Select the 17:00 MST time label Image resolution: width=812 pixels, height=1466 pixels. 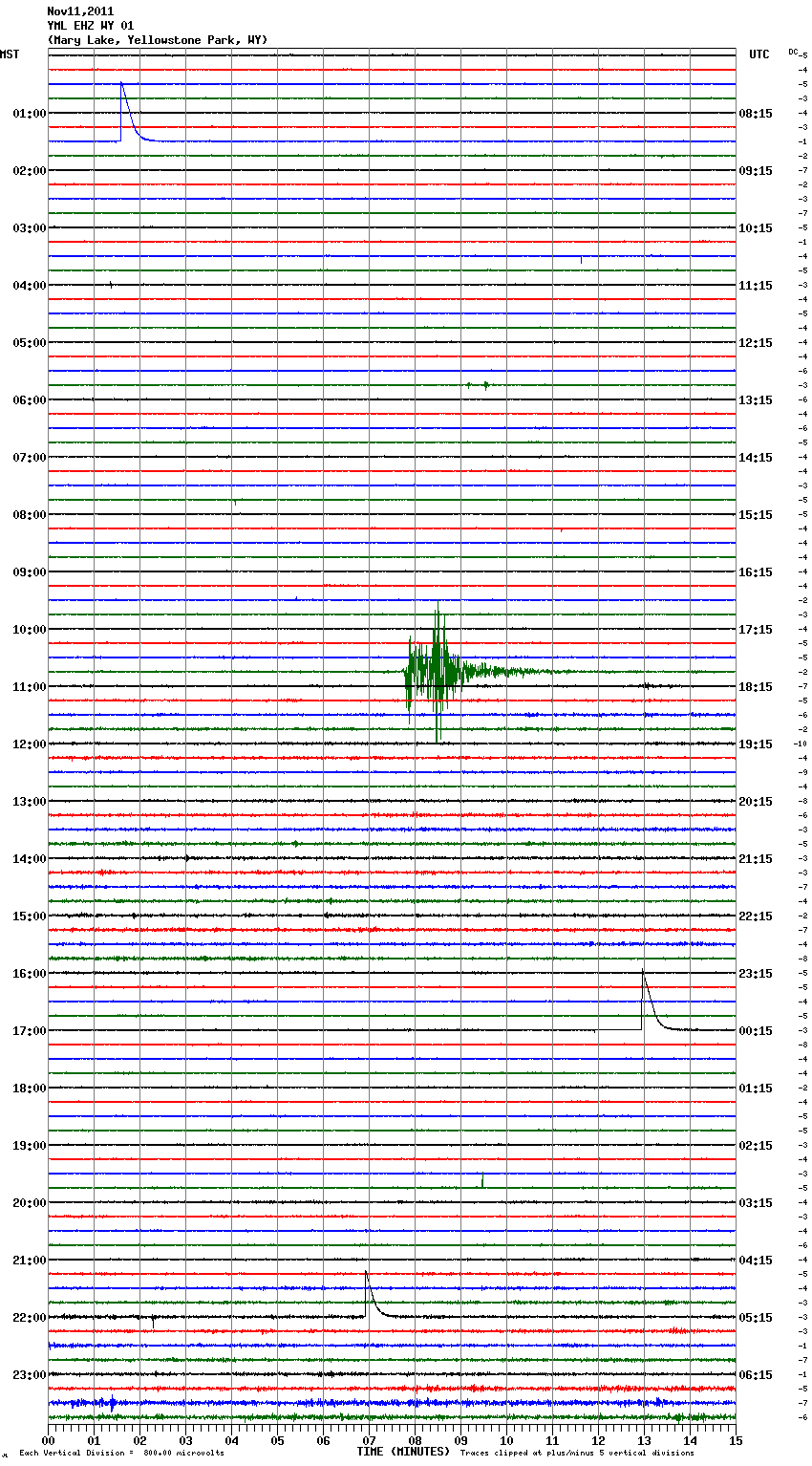click(x=30, y=1030)
